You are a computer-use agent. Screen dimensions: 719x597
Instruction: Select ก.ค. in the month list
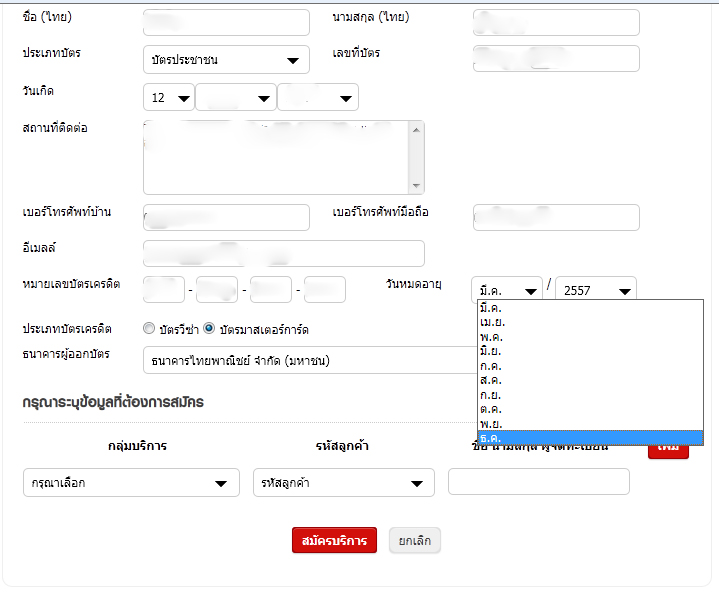(x=590, y=365)
